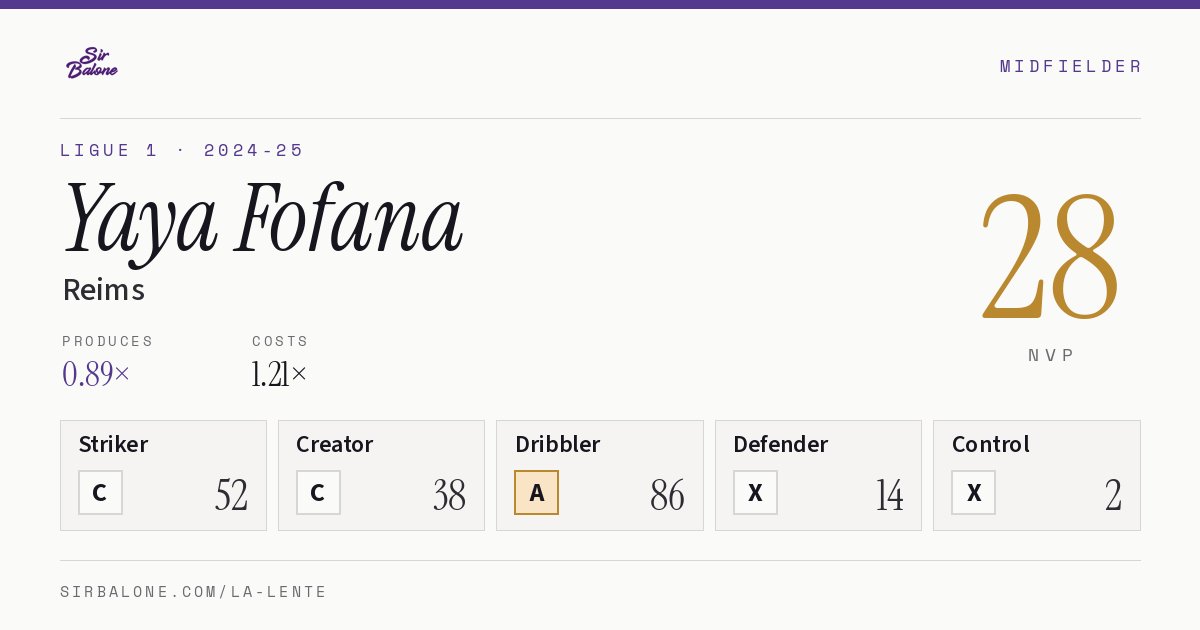Click the Dribbler A grade badge
Viewport: 1200px width, 630px height.
pyautogui.click(x=536, y=492)
